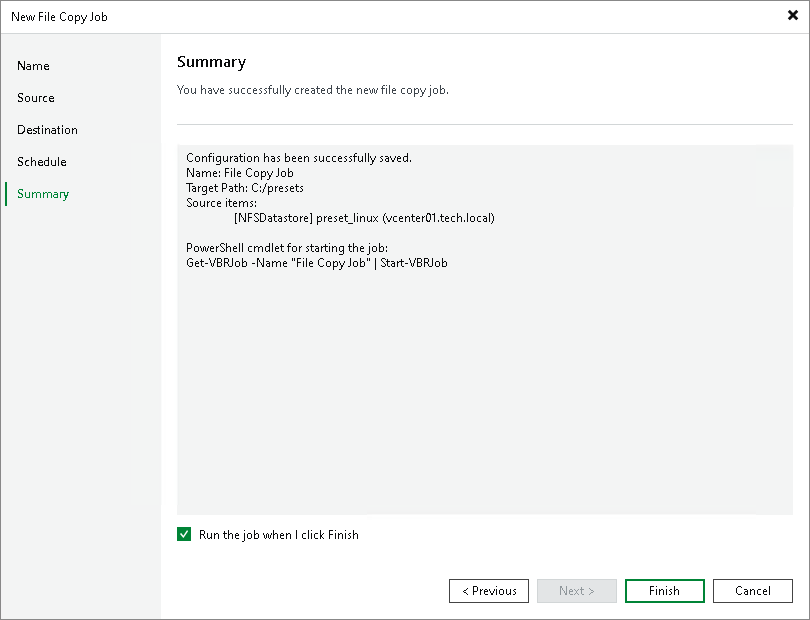Select the Summary wizard step
This screenshot has height=620, width=810.
point(43,194)
